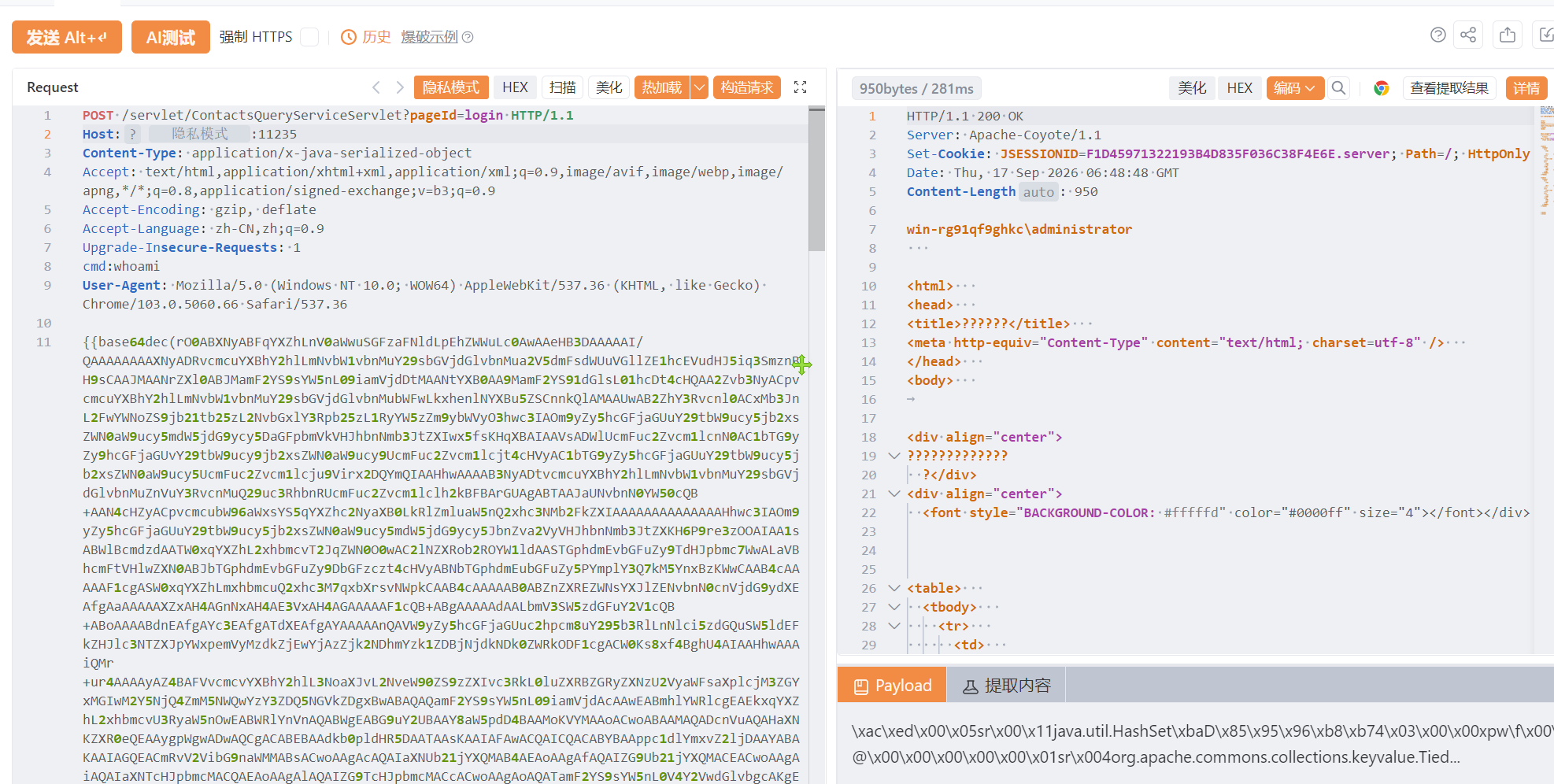Viewport: 1554px width, 784px height.
Task: Open the 编码 encoding dropdown
Action: tap(1295, 88)
